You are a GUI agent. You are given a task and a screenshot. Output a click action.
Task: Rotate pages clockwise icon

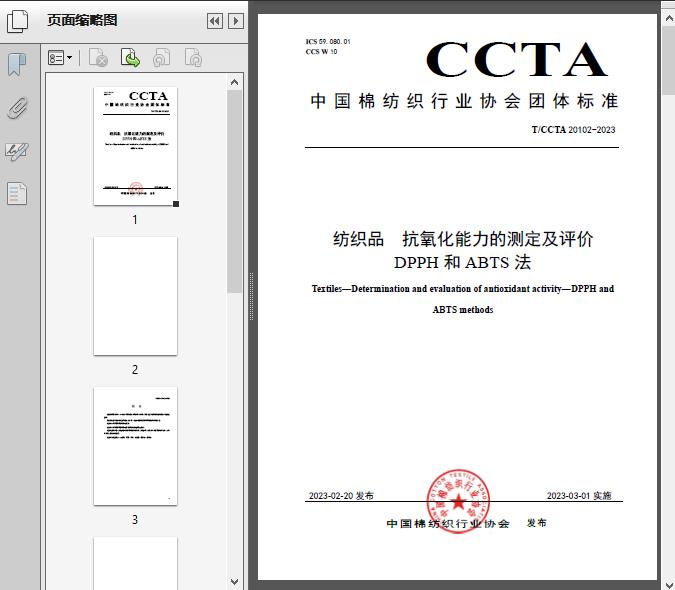point(193,58)
